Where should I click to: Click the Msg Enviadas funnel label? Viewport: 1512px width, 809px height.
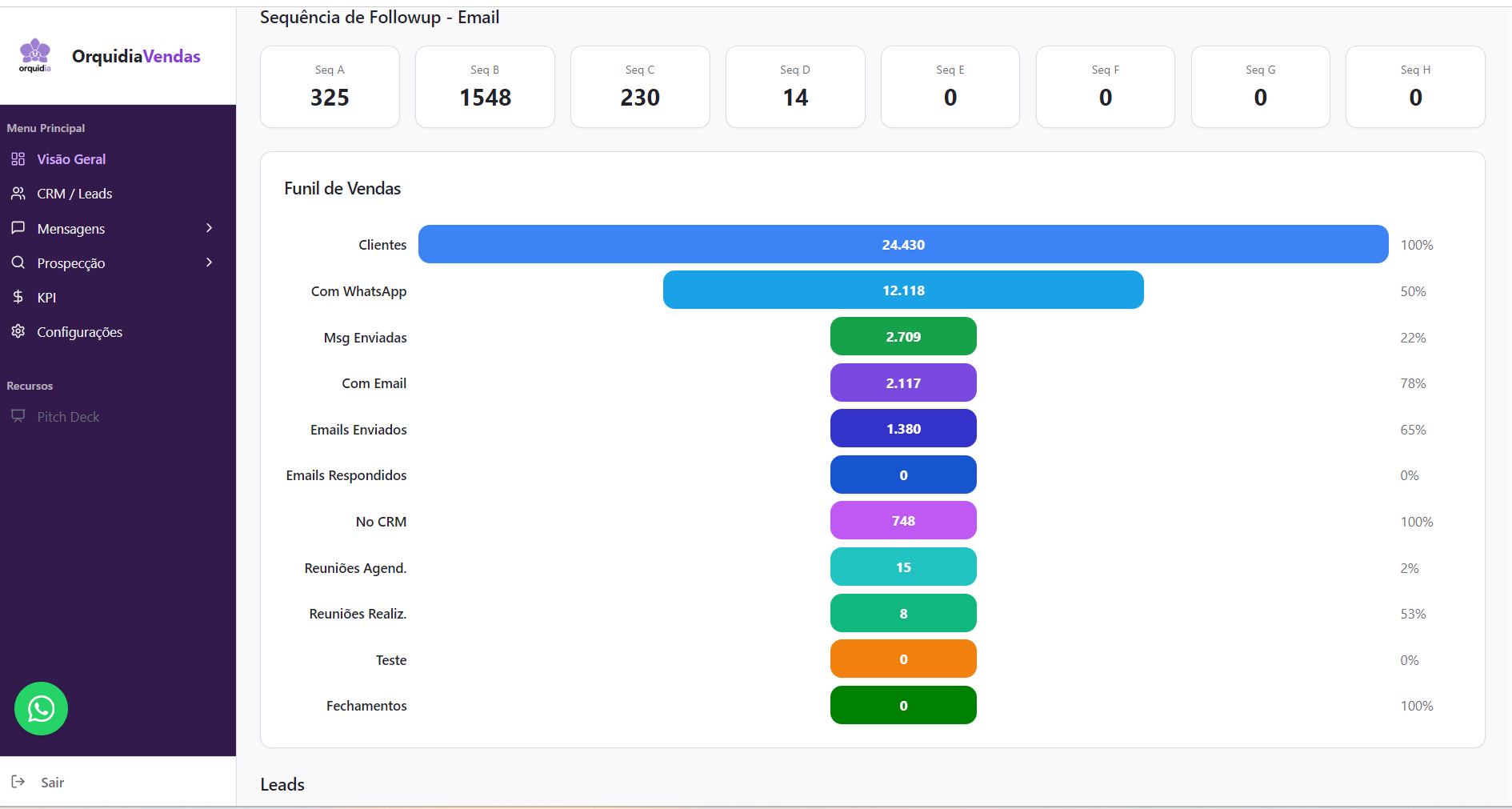pos(365,338)
